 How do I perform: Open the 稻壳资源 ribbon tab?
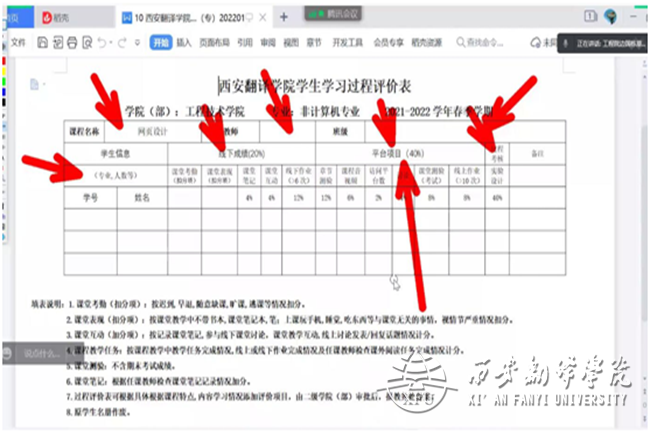point(427,42)
